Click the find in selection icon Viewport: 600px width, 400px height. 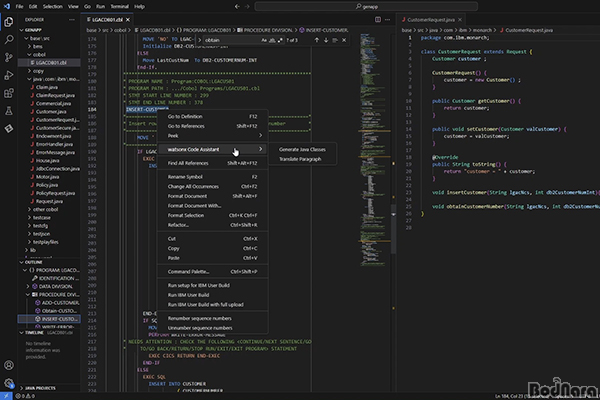coord(335,40)
